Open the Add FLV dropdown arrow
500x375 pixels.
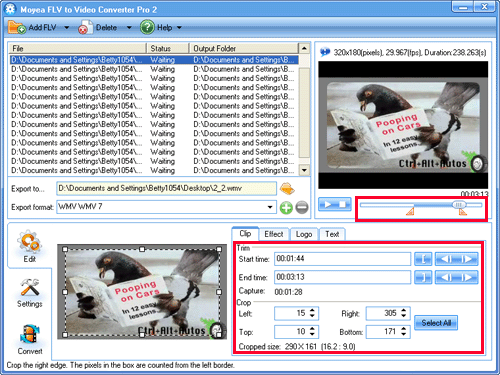66,27
